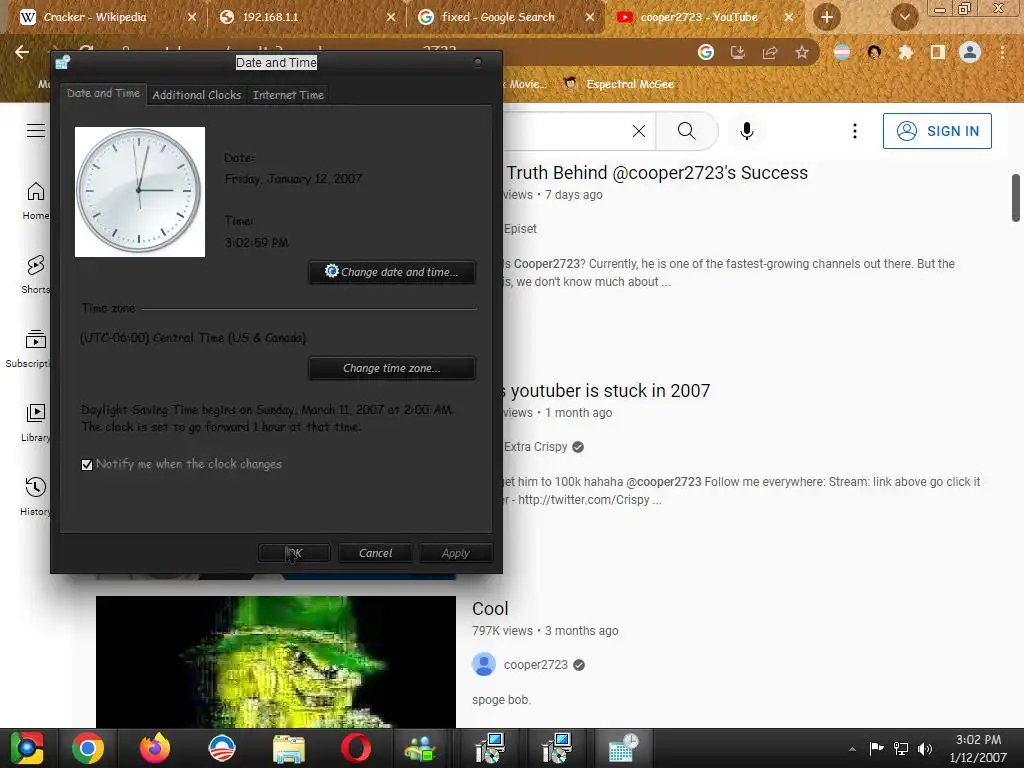The height and width of the screenshot is (768, 1024).
Task: Go back with the browser back arrow
Action: 22,52
